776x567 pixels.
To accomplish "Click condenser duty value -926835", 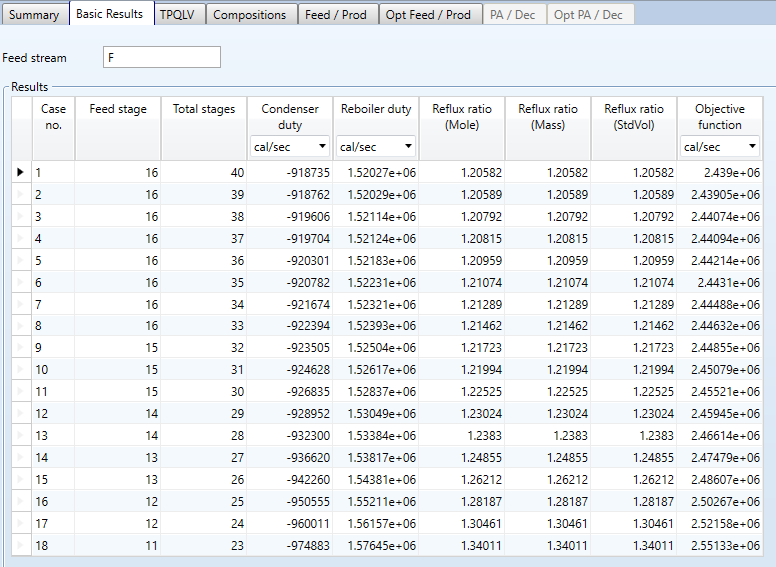I will point(290,392).
